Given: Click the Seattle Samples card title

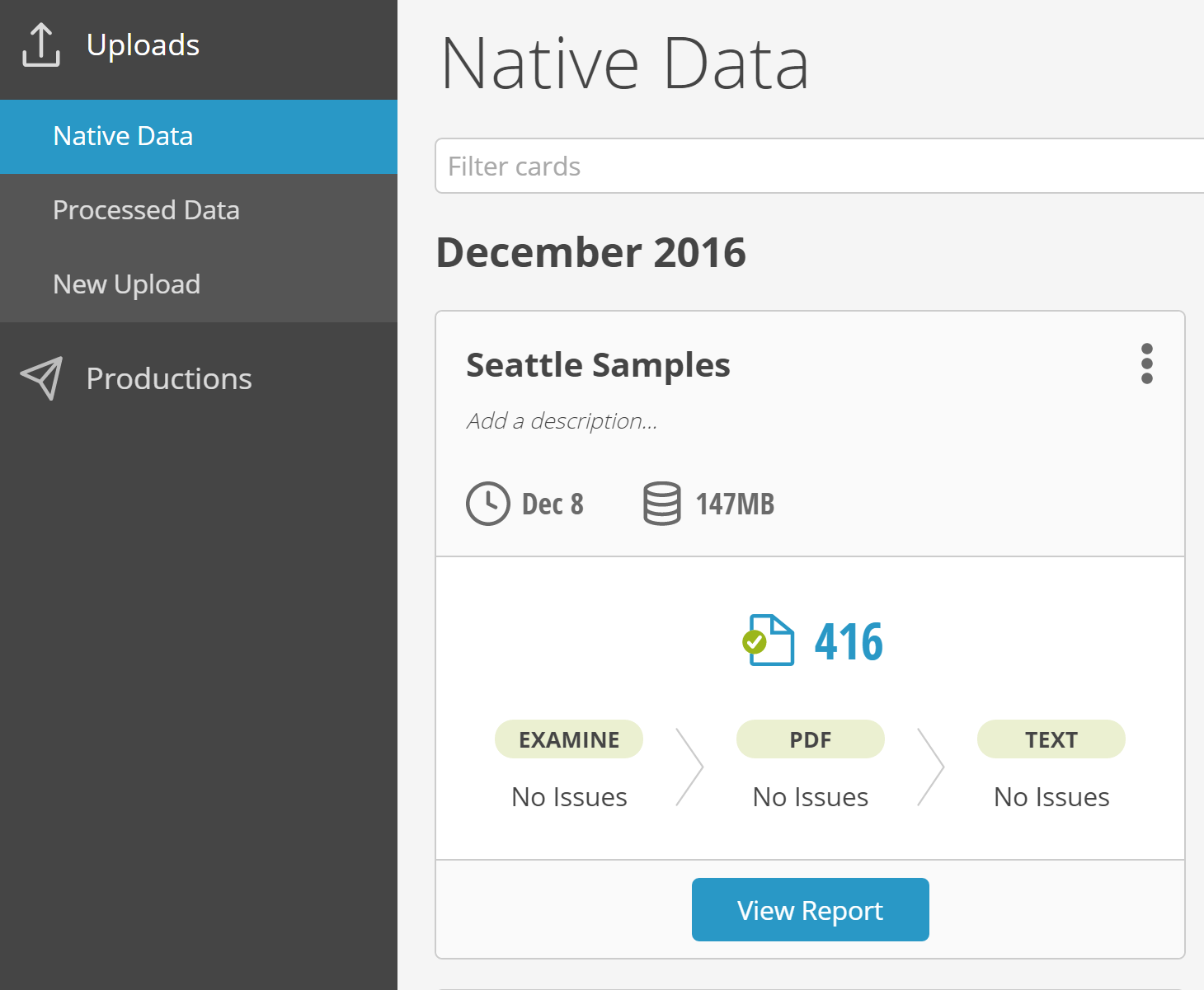Looking at the screenshot, I should click(598, 364).
